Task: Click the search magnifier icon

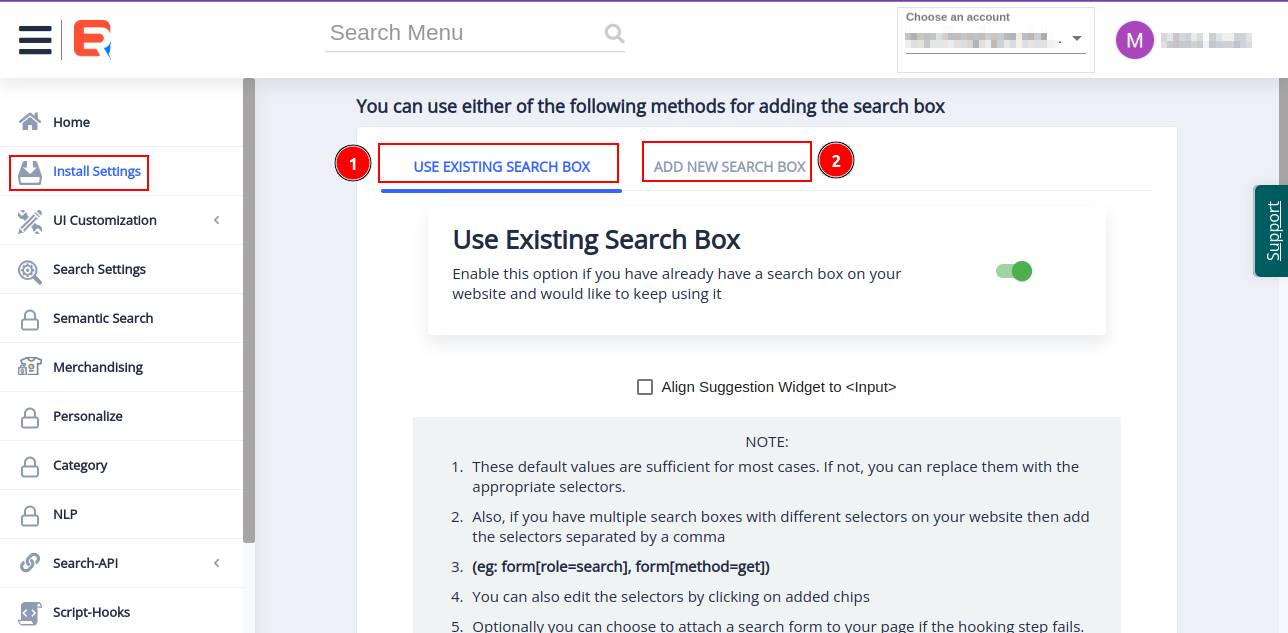Action: 614,34
